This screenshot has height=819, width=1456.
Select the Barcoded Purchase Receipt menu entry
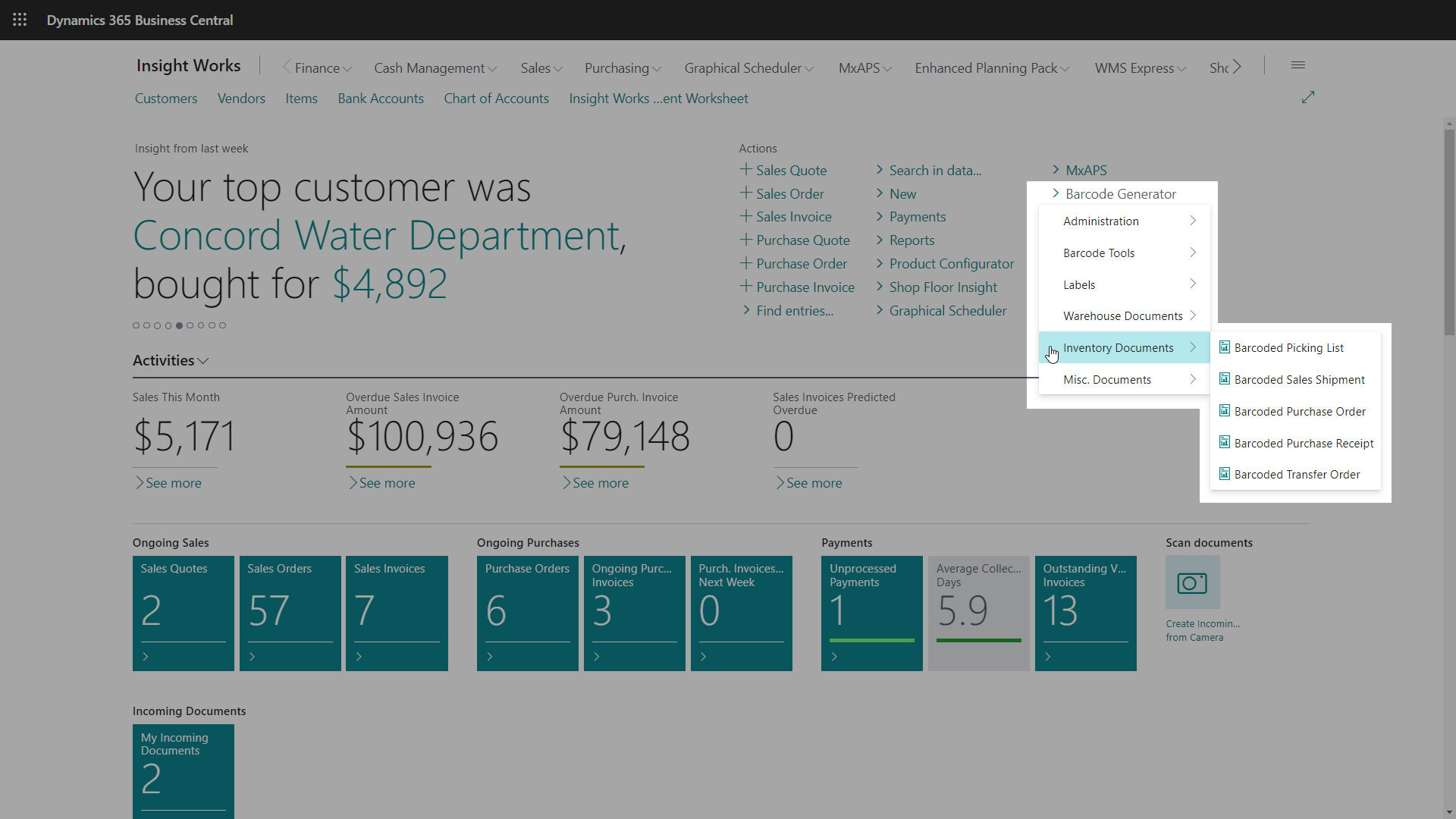click(1303, 443)
